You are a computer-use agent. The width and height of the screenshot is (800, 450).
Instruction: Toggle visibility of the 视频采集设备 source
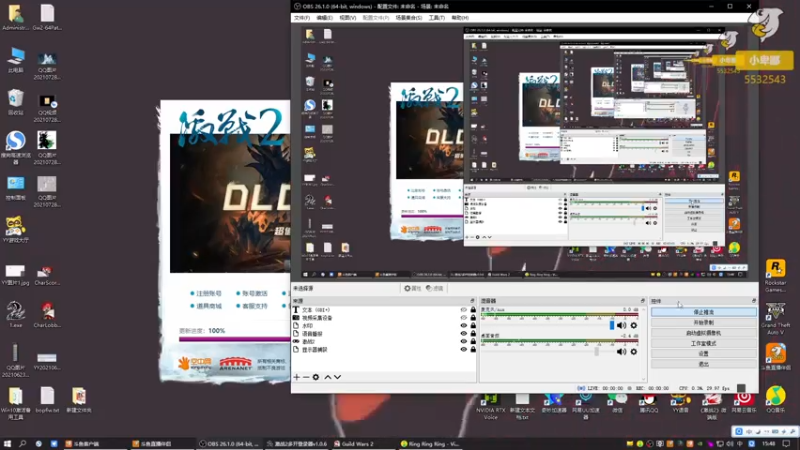click(x=463, y=318)
